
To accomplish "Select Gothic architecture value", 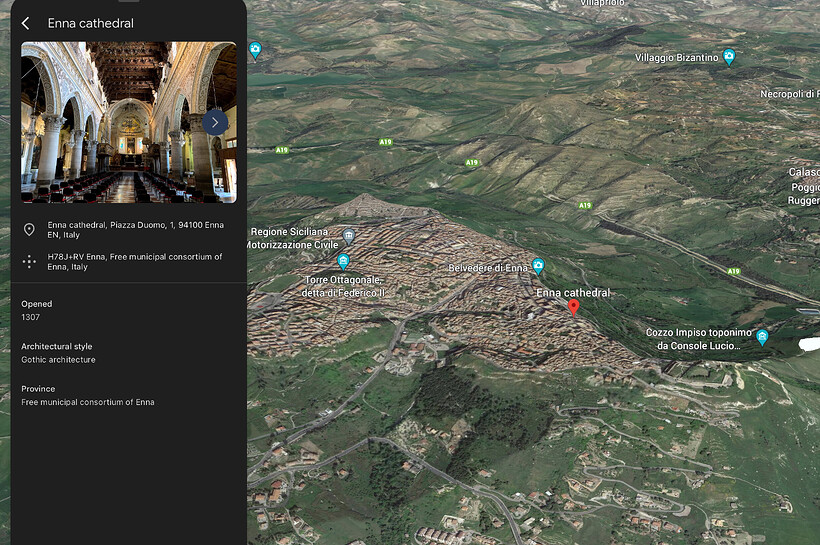I will coord(59,360).
